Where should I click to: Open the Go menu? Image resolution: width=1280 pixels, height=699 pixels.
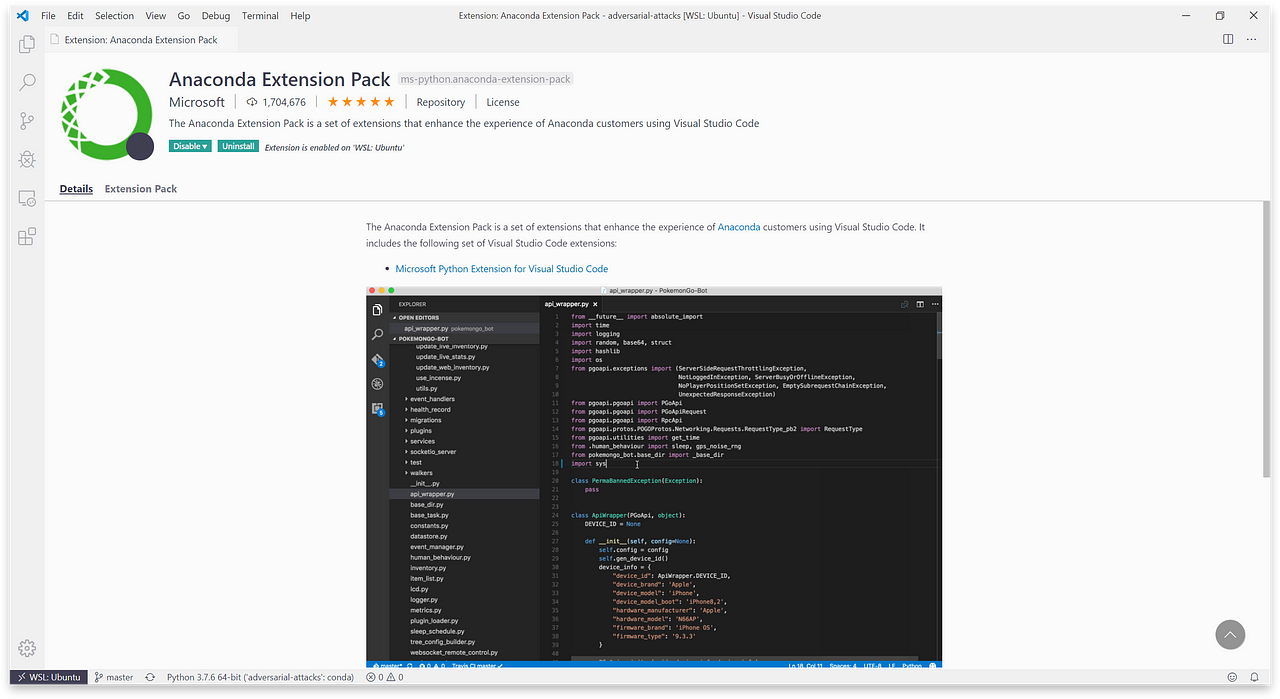pos(184,16)
